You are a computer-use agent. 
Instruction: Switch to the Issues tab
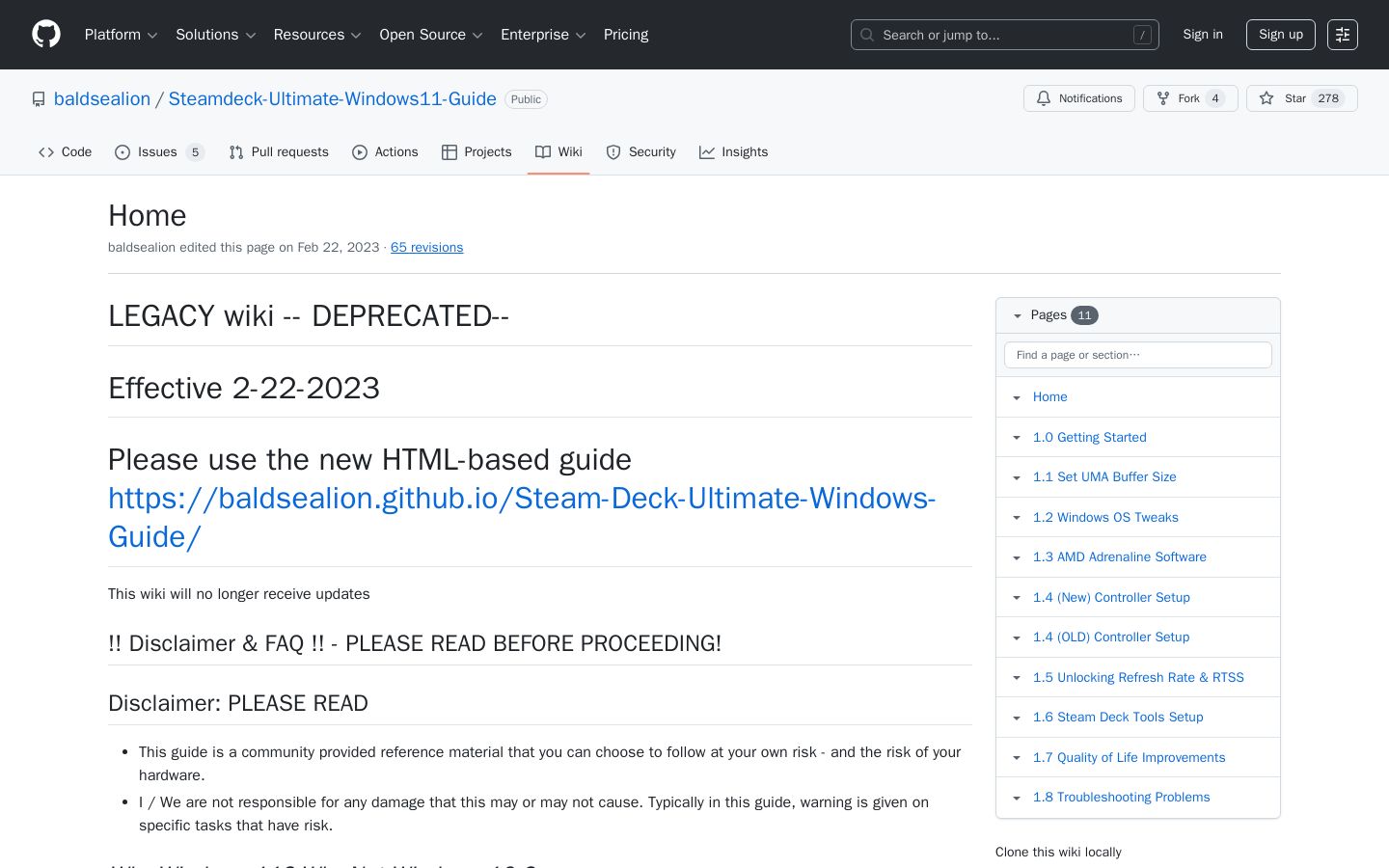click(159, 152)
